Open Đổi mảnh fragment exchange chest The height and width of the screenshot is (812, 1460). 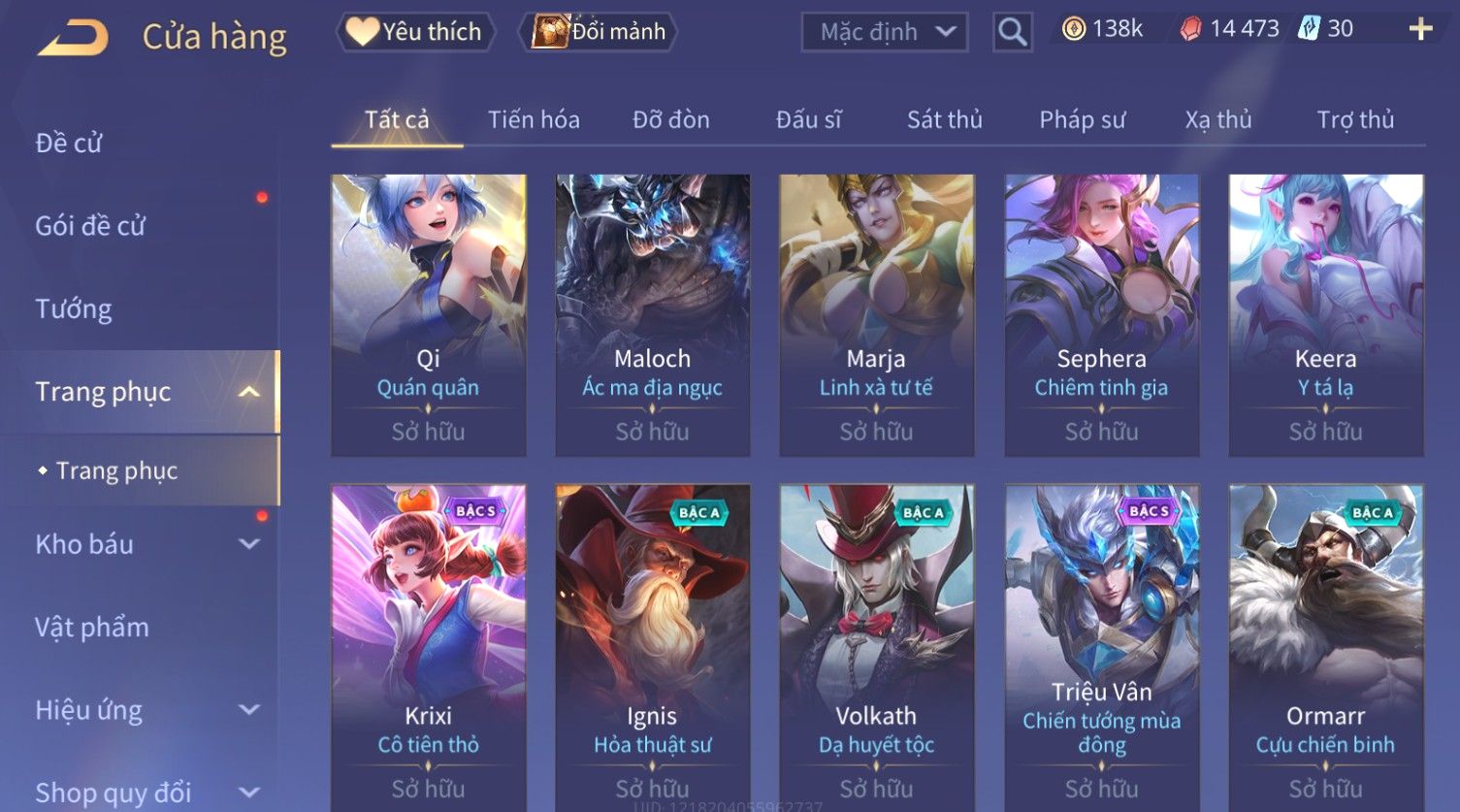(x=598, y=32)
